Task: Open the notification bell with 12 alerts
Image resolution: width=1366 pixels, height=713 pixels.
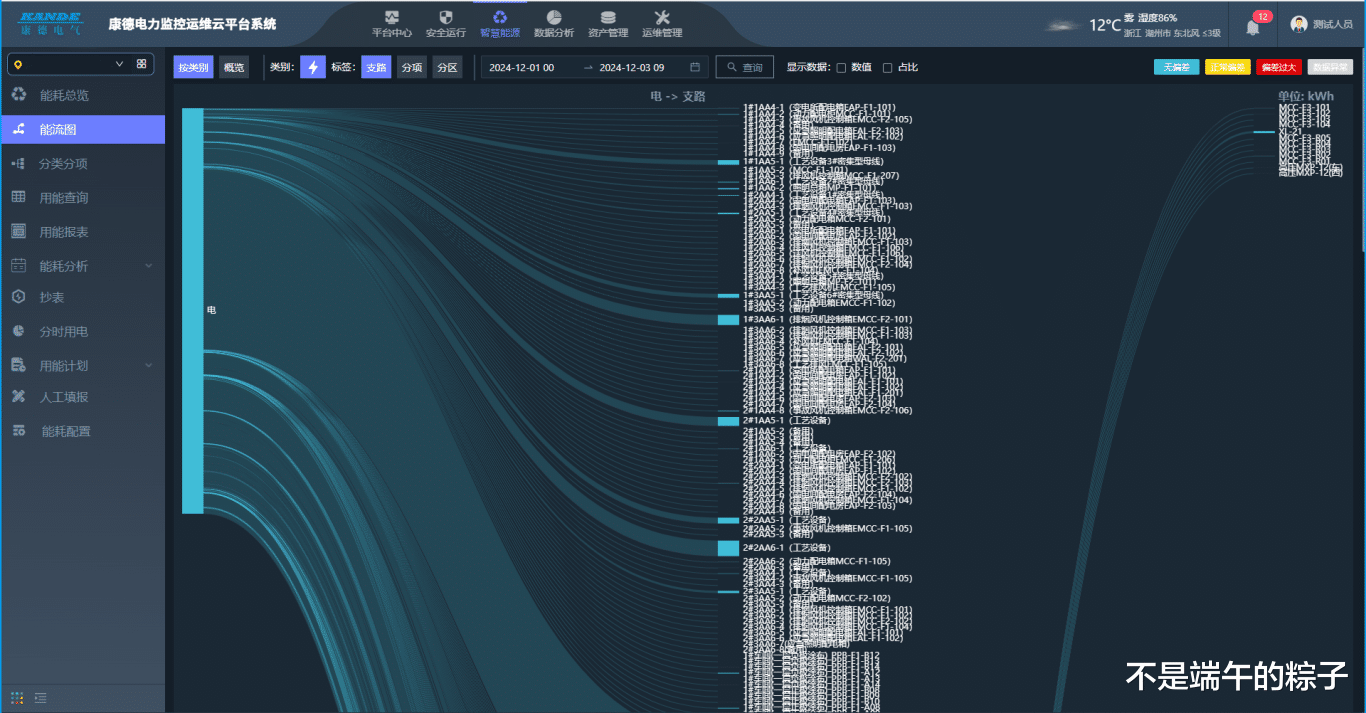Action: [x=1252, y=26]
